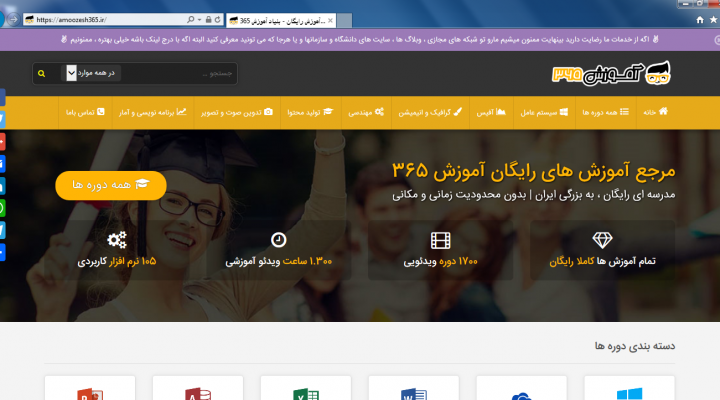
Task: Open the Access category card
Action: tap(198, 388)
